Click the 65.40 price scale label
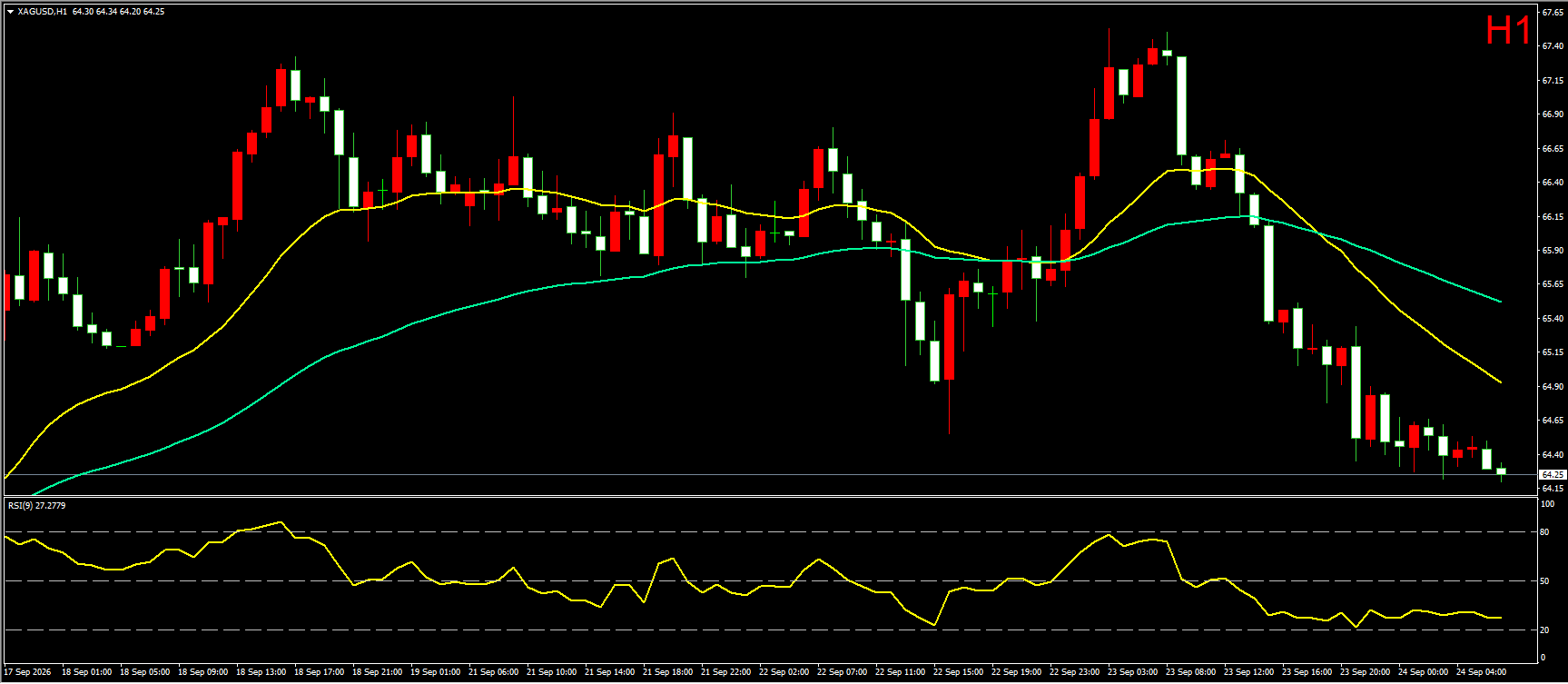 point(1553,319)
